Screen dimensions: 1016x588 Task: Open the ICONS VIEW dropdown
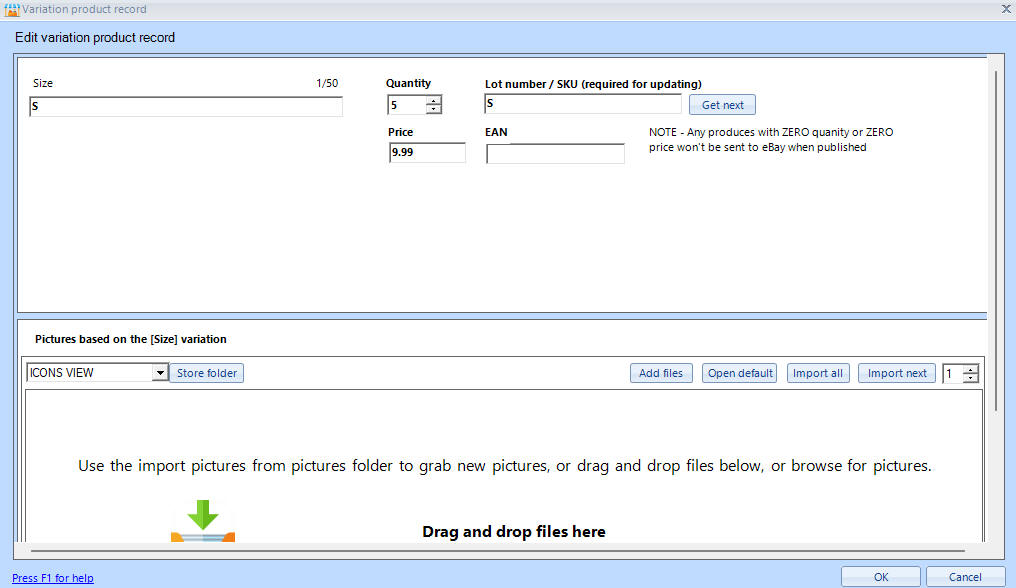[x=160, y=373]
